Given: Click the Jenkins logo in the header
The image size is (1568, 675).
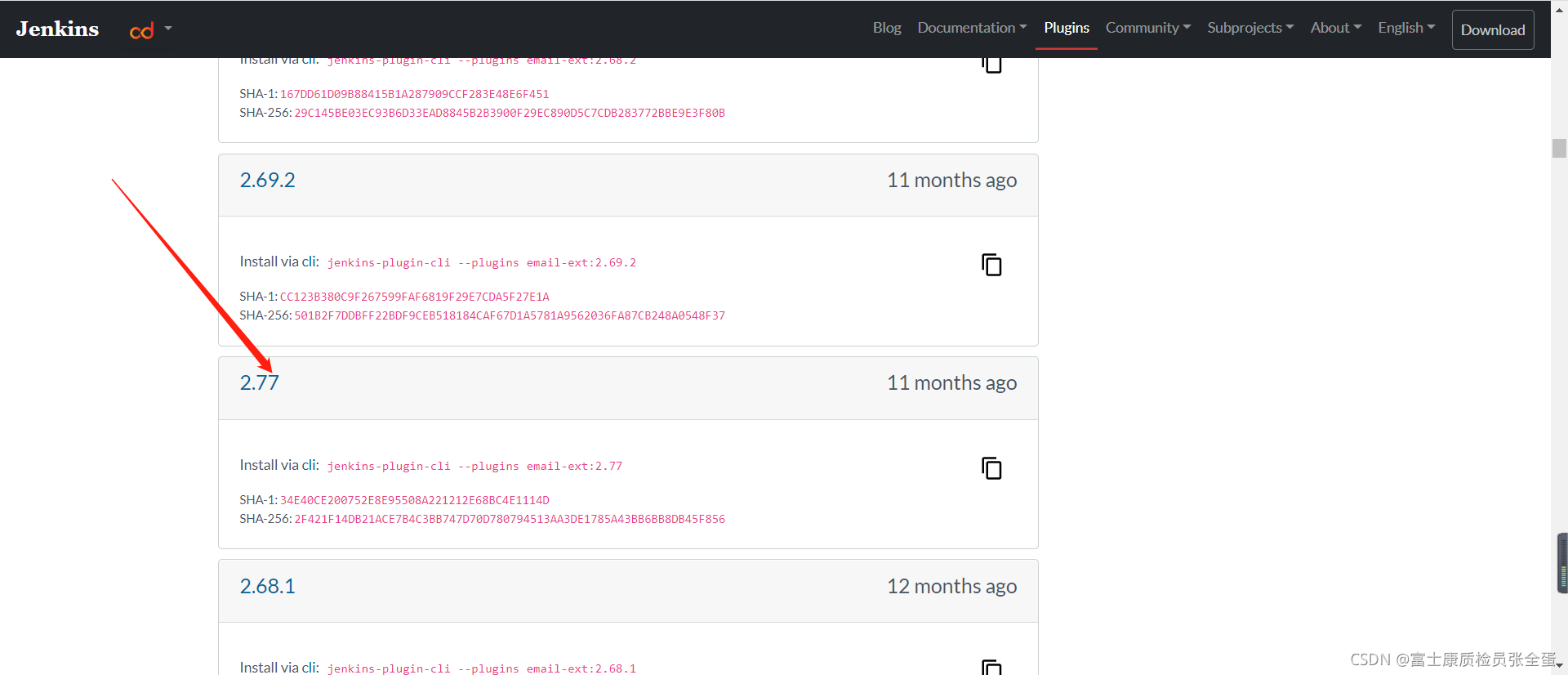Looking at the screenshot, I should (x=57, y=29).
